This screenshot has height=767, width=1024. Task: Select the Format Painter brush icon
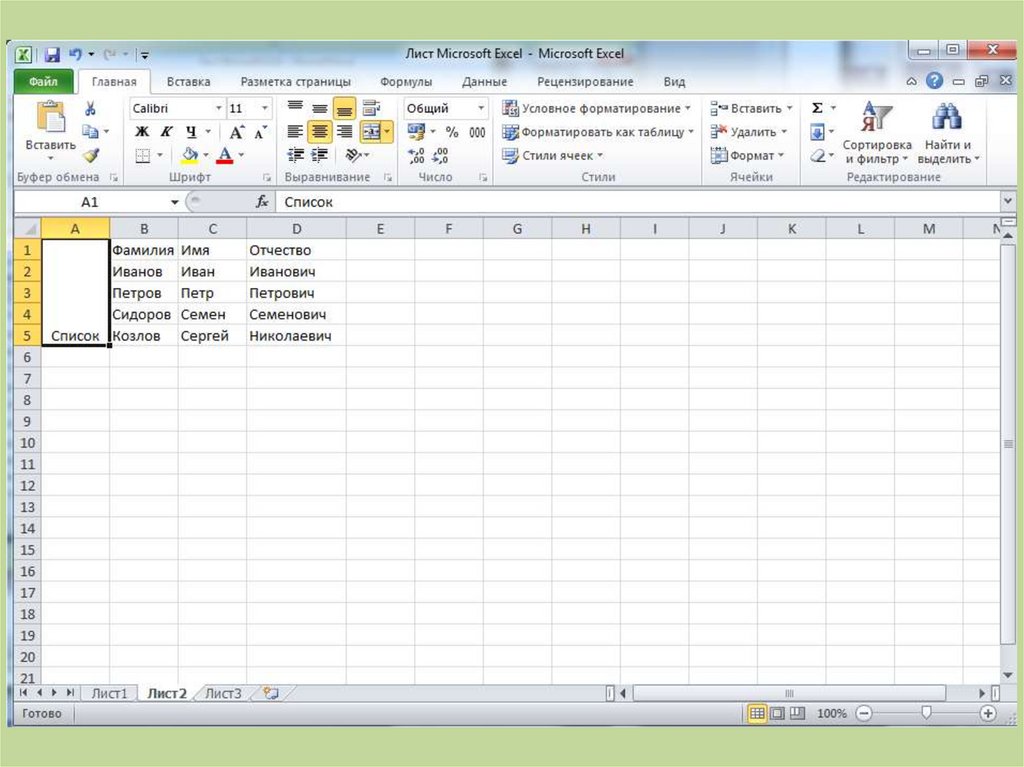(91, 155)
